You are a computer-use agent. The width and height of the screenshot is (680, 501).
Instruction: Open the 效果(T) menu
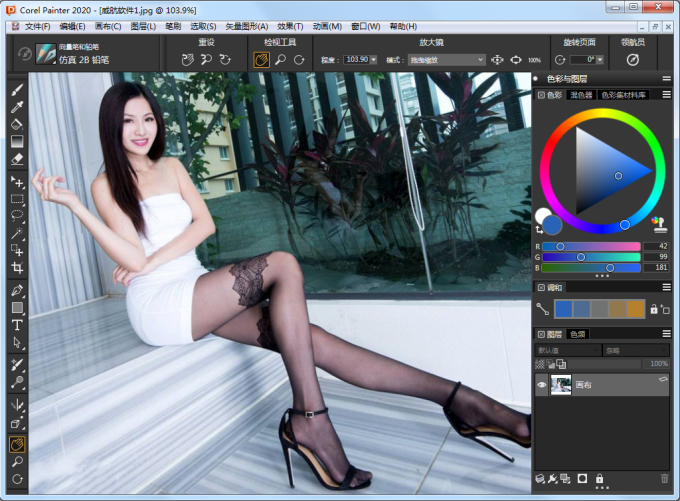[x=290, y=26]
